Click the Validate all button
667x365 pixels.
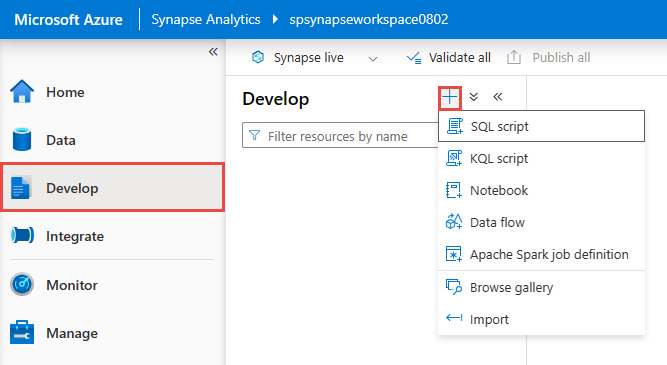click(x=449, y=57)
